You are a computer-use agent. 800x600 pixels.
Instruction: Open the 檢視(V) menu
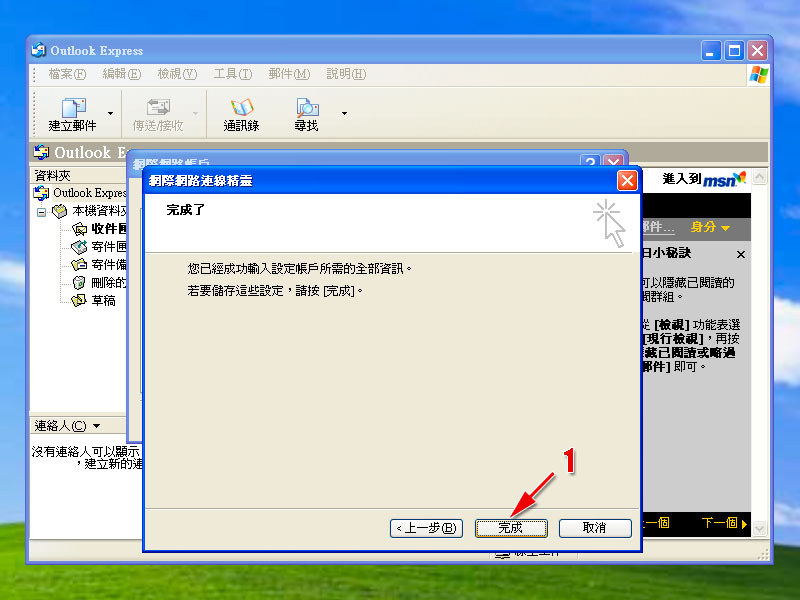click(x=177, y=74)
